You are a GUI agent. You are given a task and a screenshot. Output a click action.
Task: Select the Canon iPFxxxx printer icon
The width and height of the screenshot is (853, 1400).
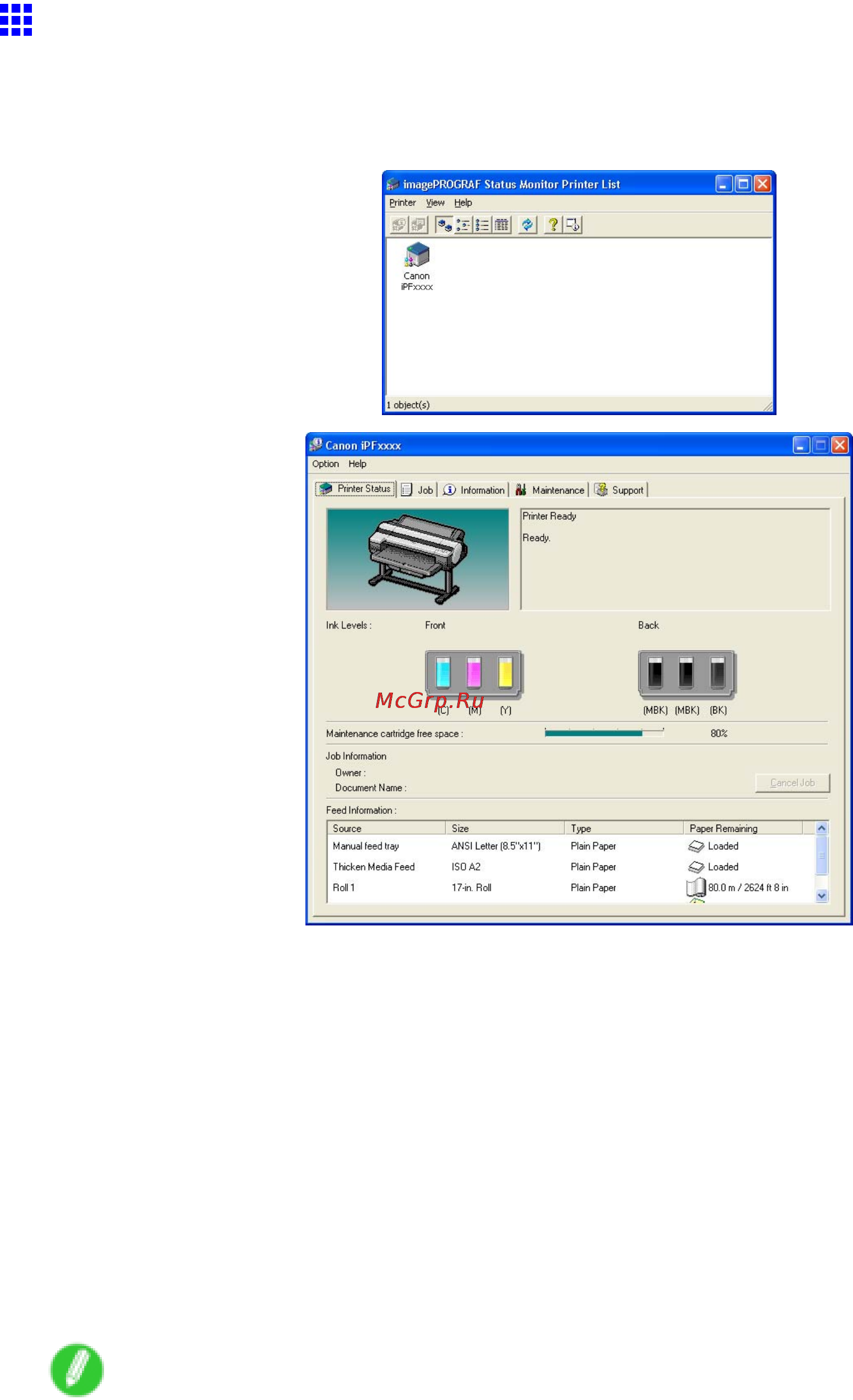pos(417,266)
